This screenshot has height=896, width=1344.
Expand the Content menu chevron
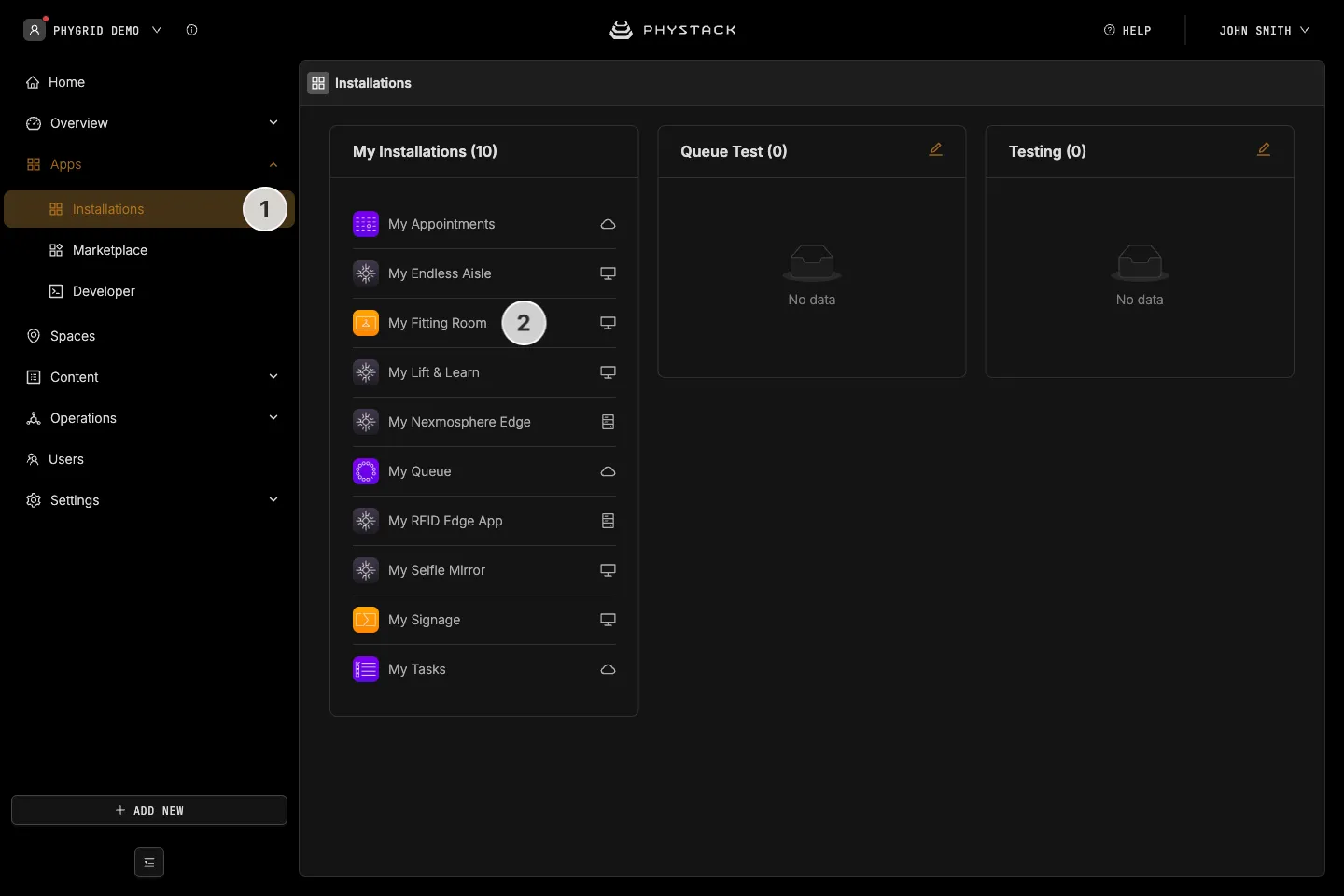tap(273, 376)
